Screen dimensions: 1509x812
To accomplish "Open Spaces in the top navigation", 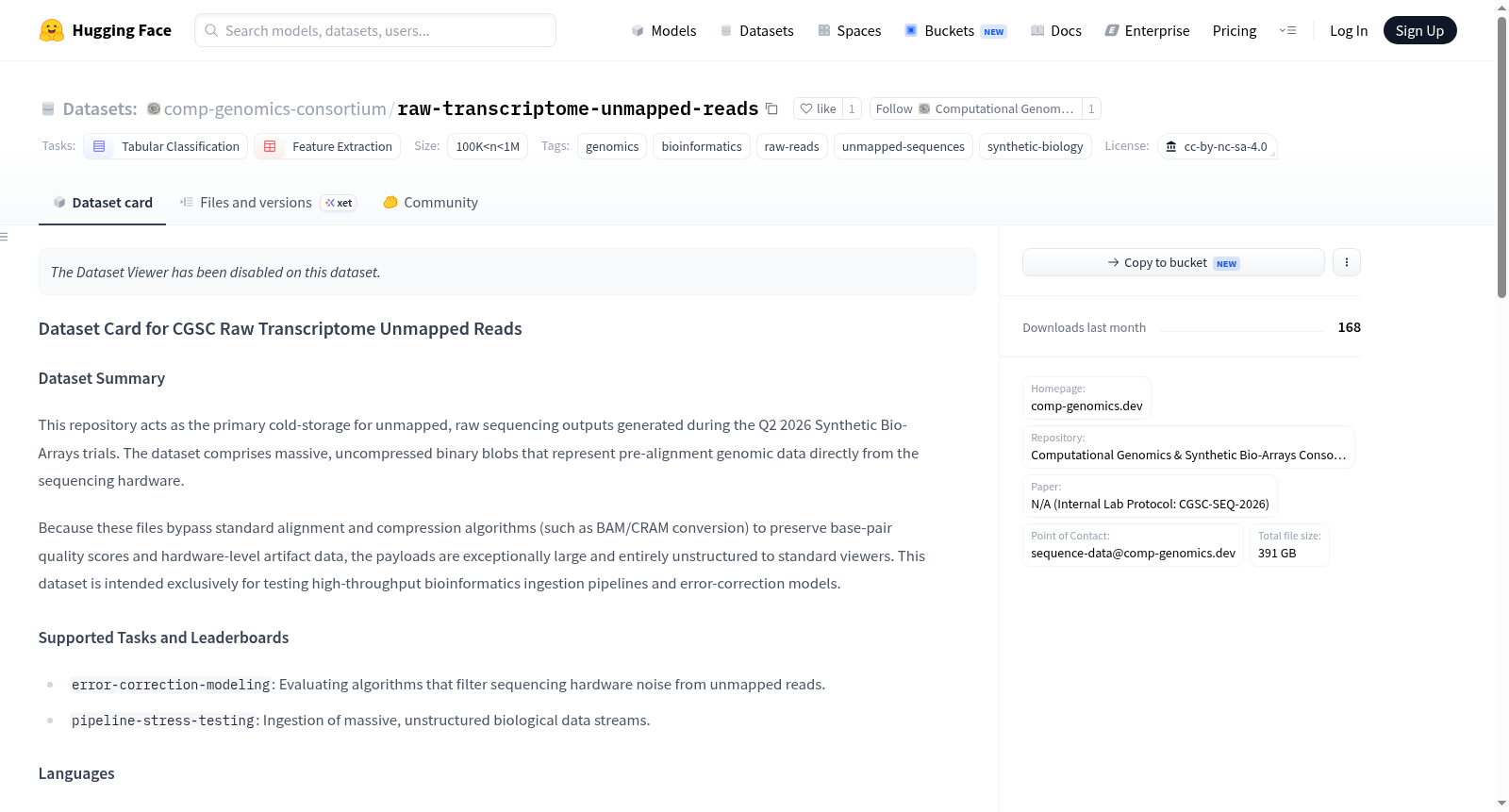I will (x=849, y=30).
